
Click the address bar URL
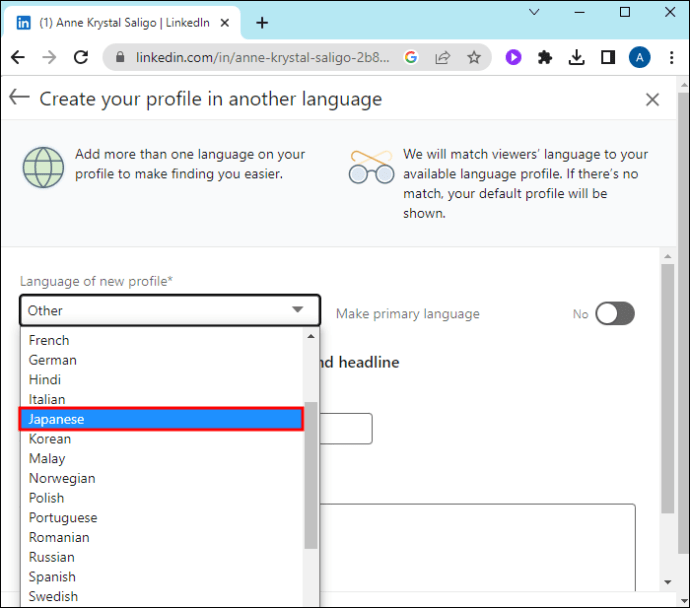click(262, 57)
